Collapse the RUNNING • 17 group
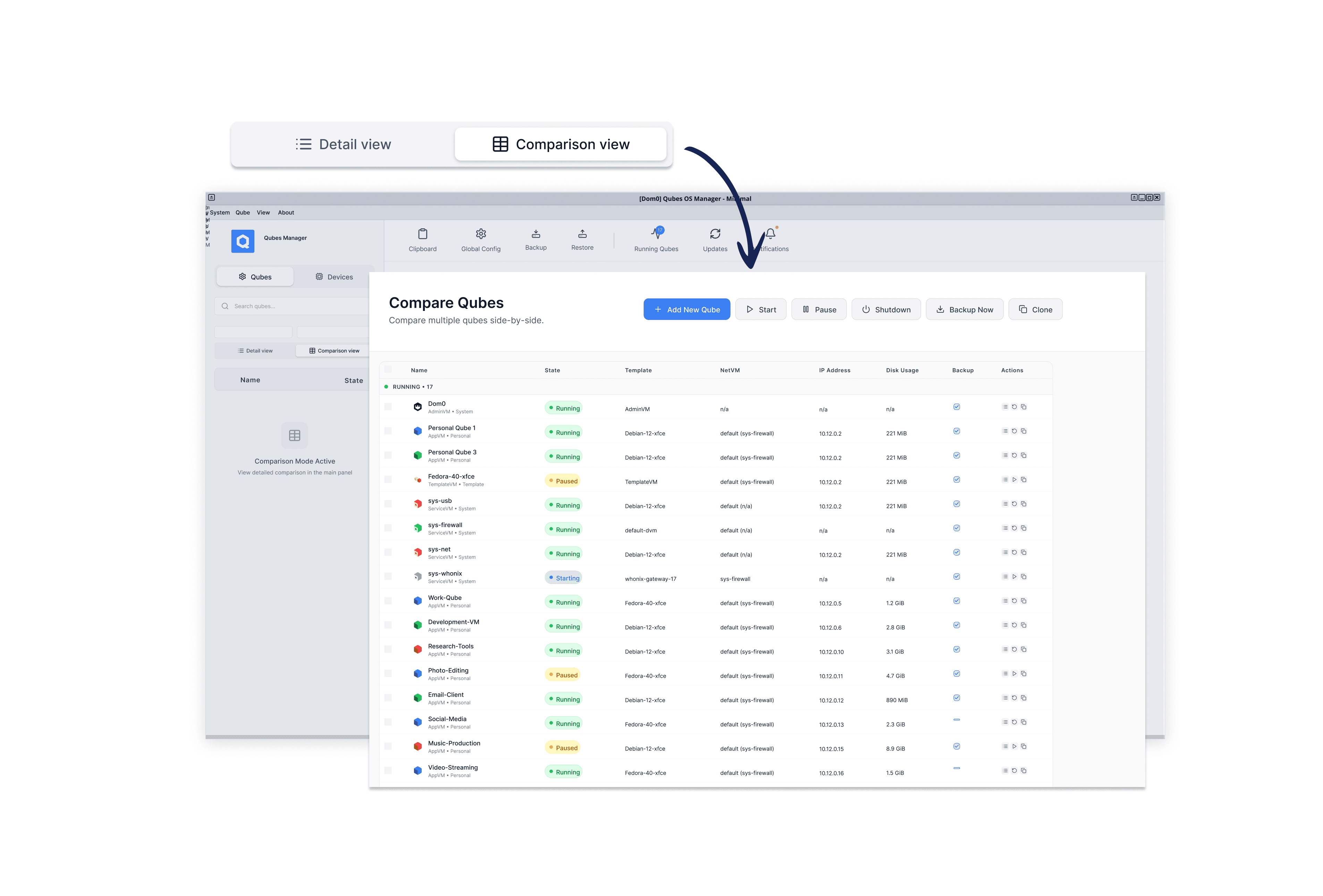 pos(412,387)
